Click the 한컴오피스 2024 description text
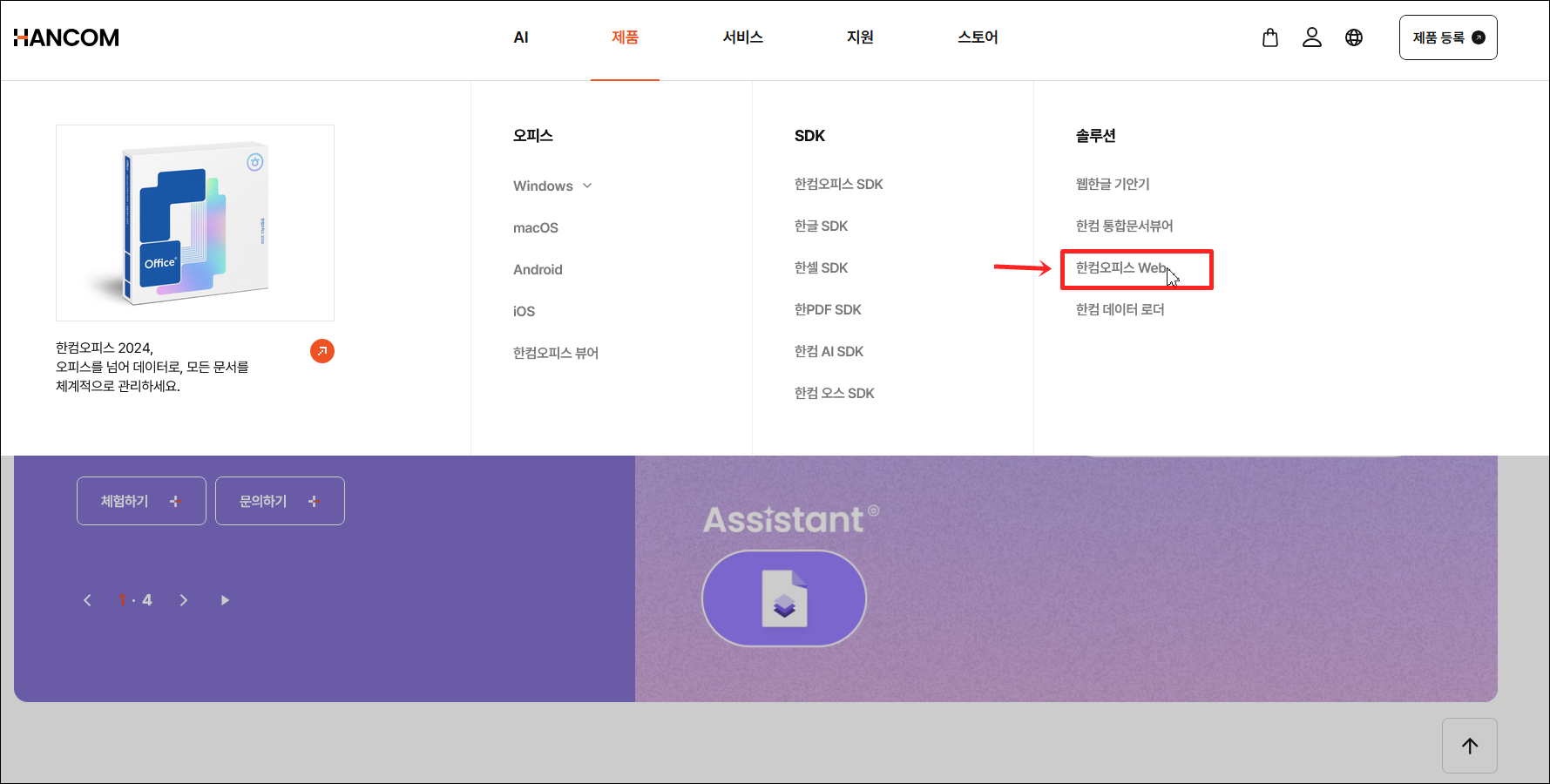This screenshot has width=1550, height=784. [152, 367]
